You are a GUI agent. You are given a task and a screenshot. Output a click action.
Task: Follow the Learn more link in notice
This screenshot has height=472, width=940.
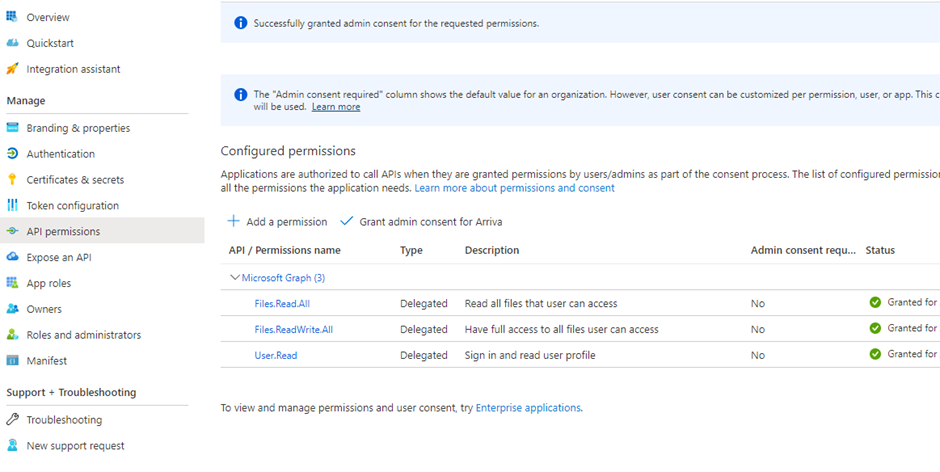(336, 107)
